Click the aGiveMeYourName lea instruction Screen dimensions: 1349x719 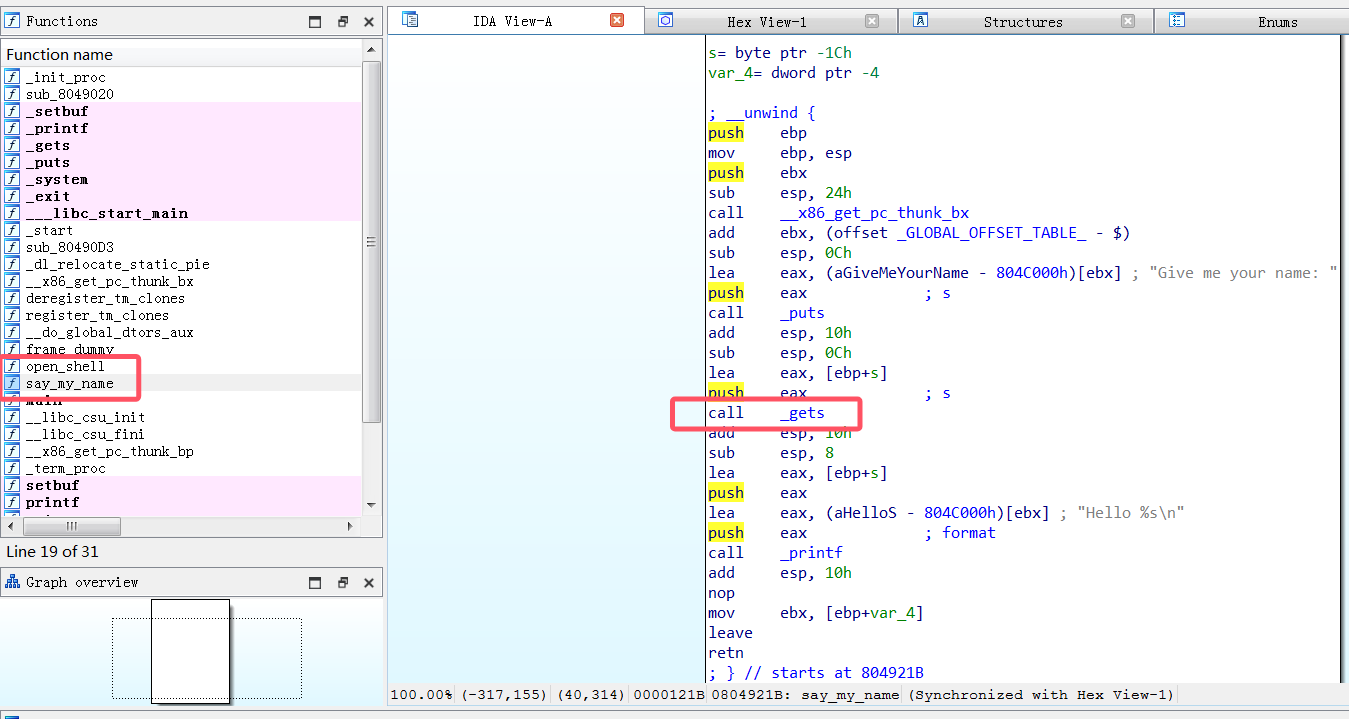pos(1023,273)
